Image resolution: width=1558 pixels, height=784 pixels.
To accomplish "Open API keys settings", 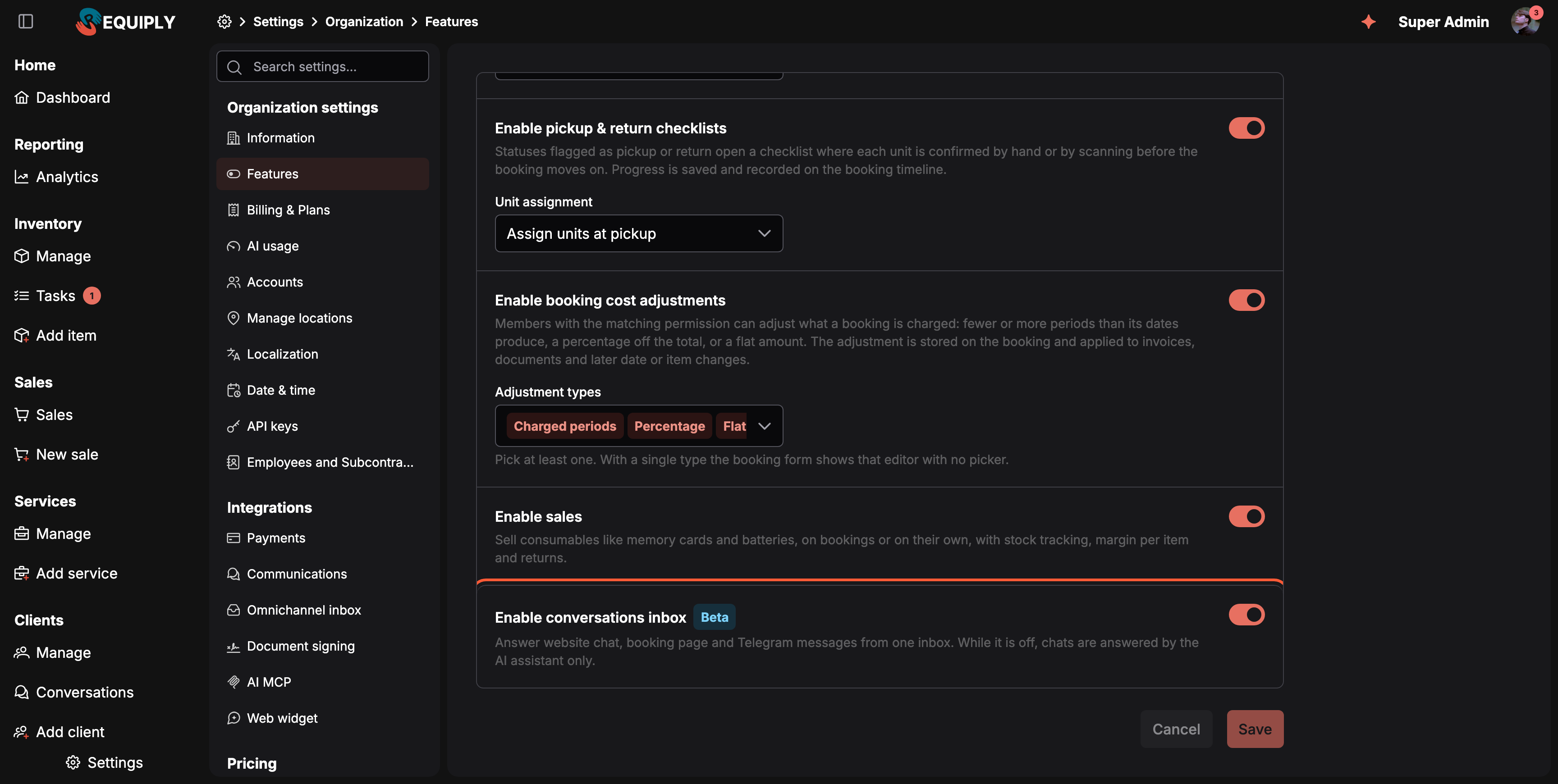I will [322, 426].
